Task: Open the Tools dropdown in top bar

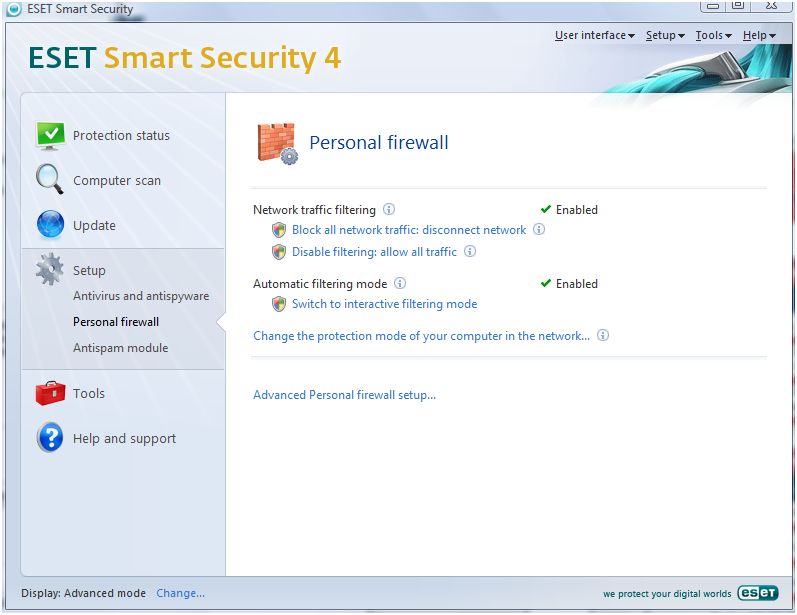Action: (713, 36)
